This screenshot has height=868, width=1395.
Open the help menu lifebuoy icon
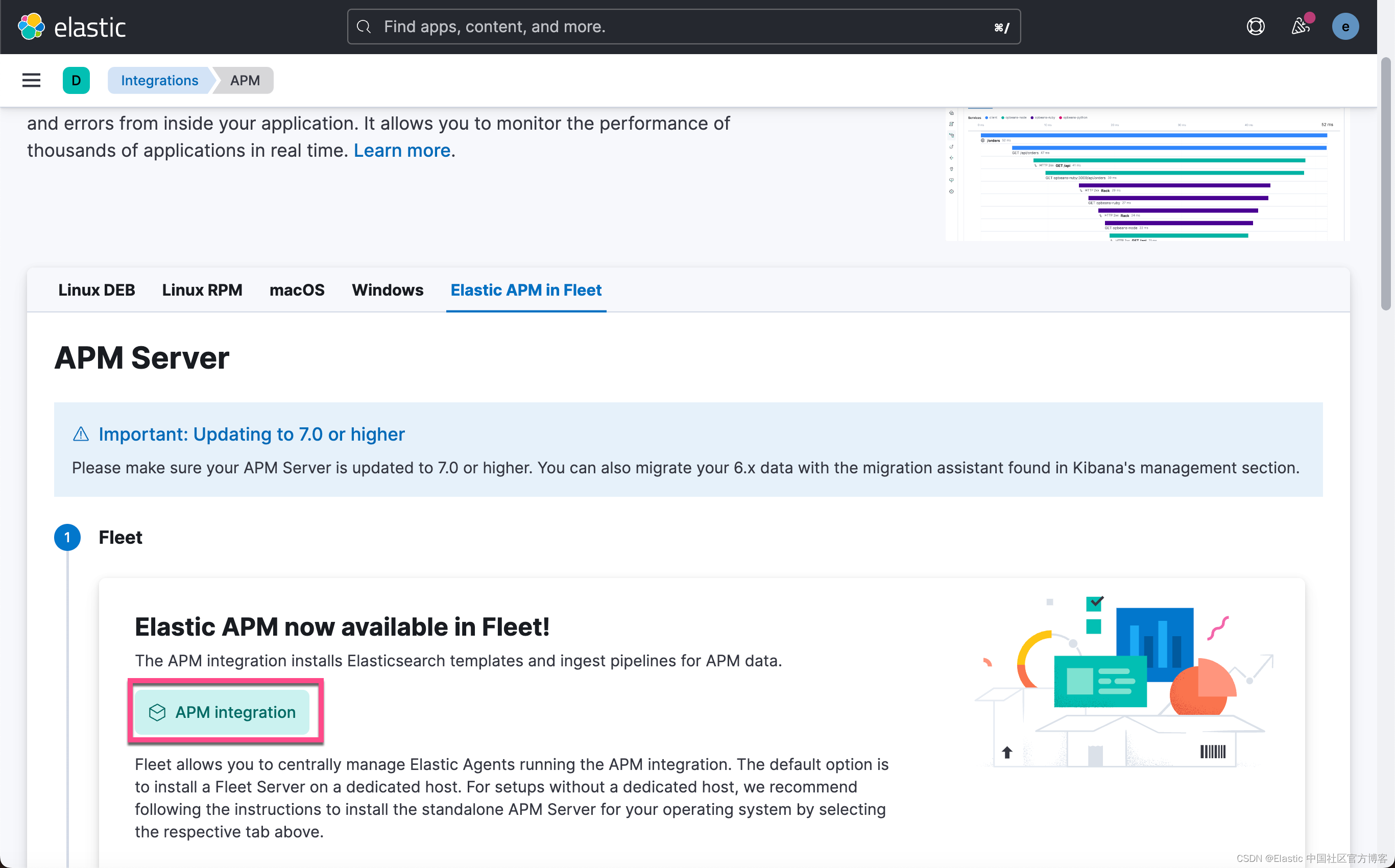[x=1256, y=27]
